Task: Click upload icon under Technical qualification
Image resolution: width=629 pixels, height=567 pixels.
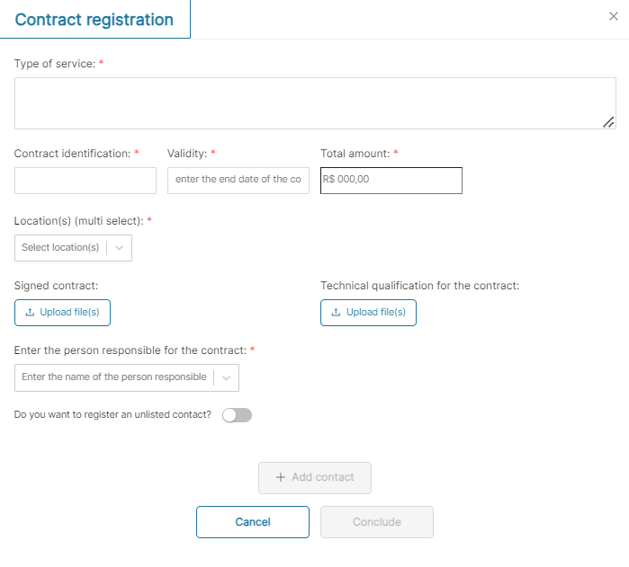Action: coord(336,313)
